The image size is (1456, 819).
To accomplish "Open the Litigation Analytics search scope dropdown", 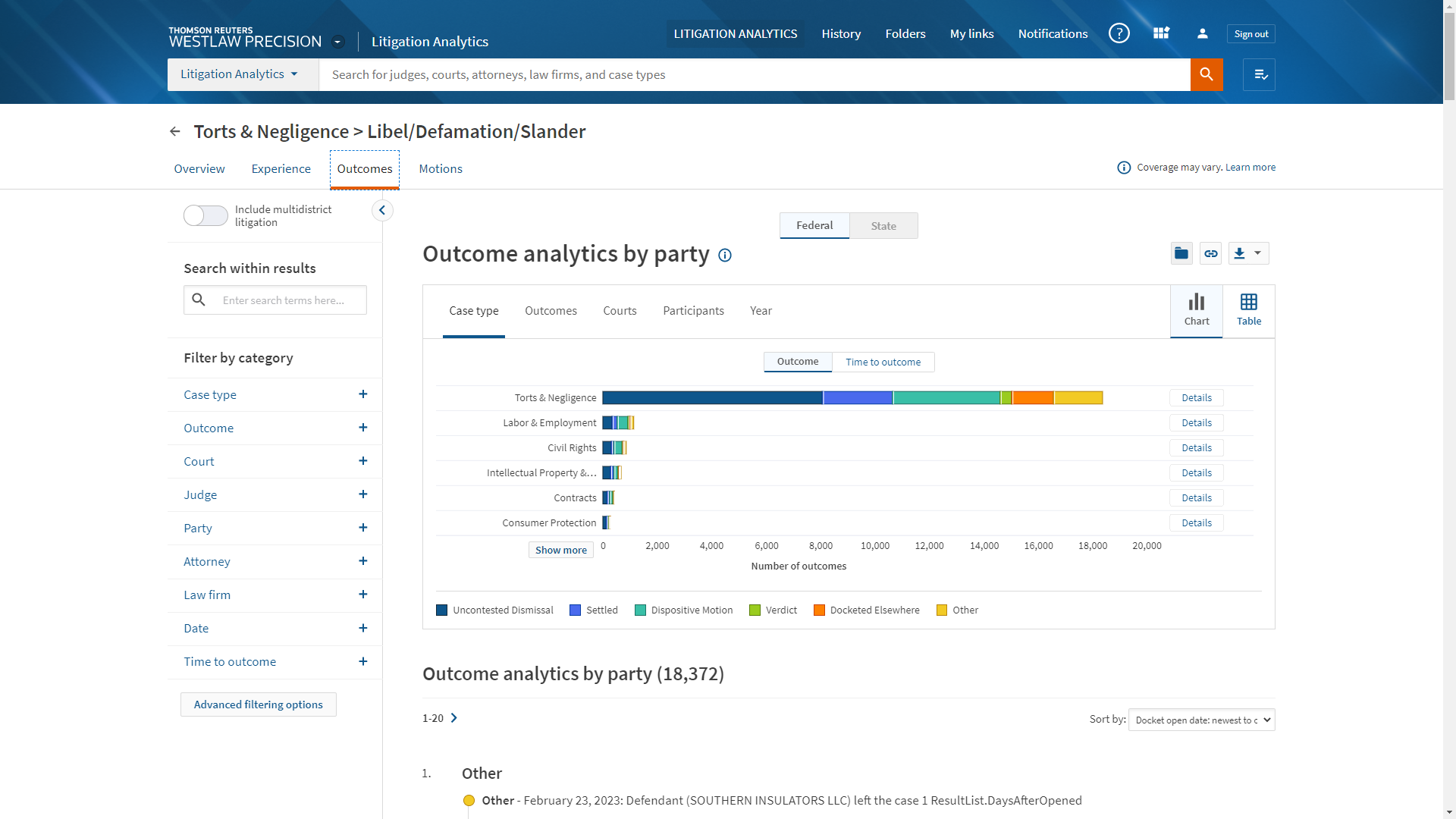I will point(239,74).
